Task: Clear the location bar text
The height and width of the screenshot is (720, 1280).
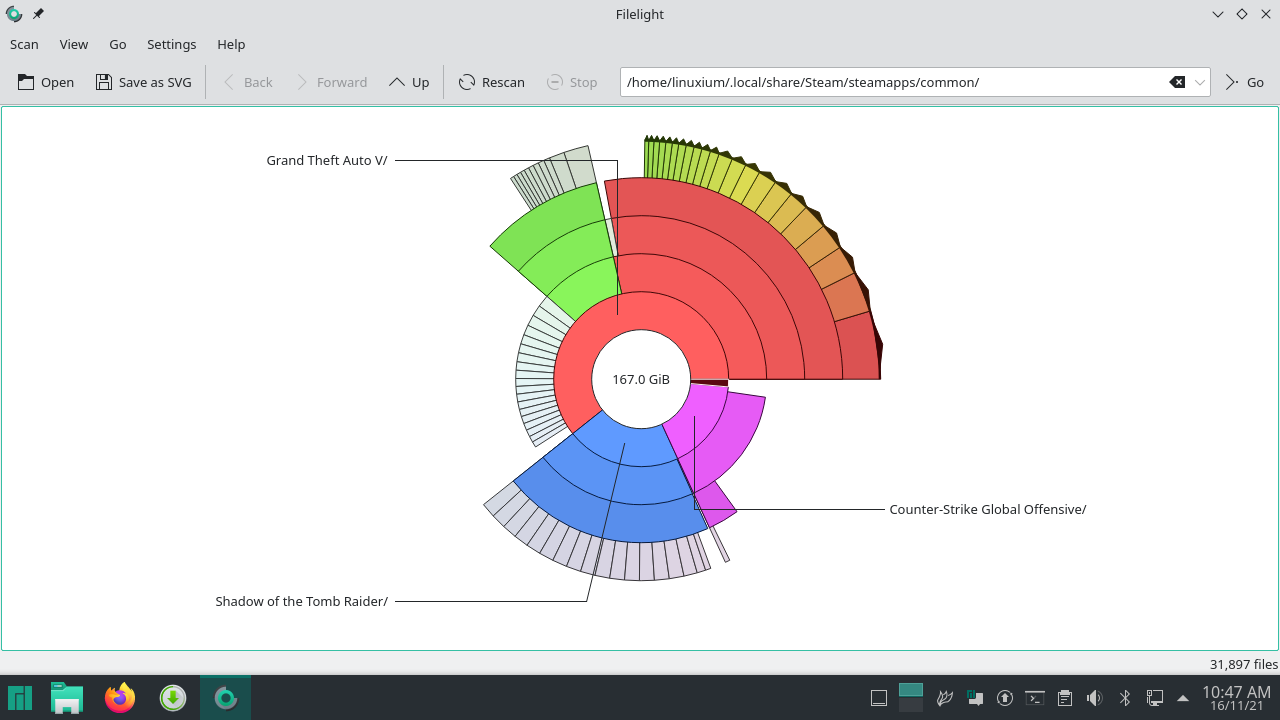Action: coord(1177,82)
